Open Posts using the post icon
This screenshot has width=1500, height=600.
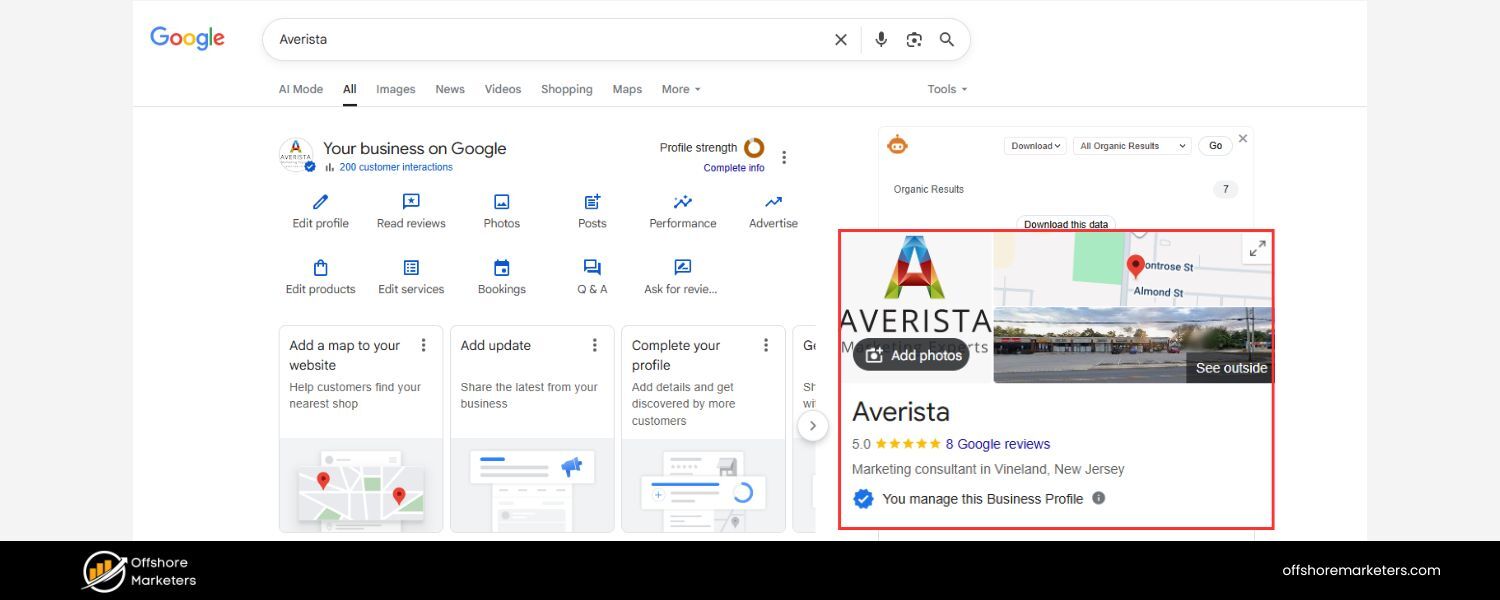coord(591,201)
